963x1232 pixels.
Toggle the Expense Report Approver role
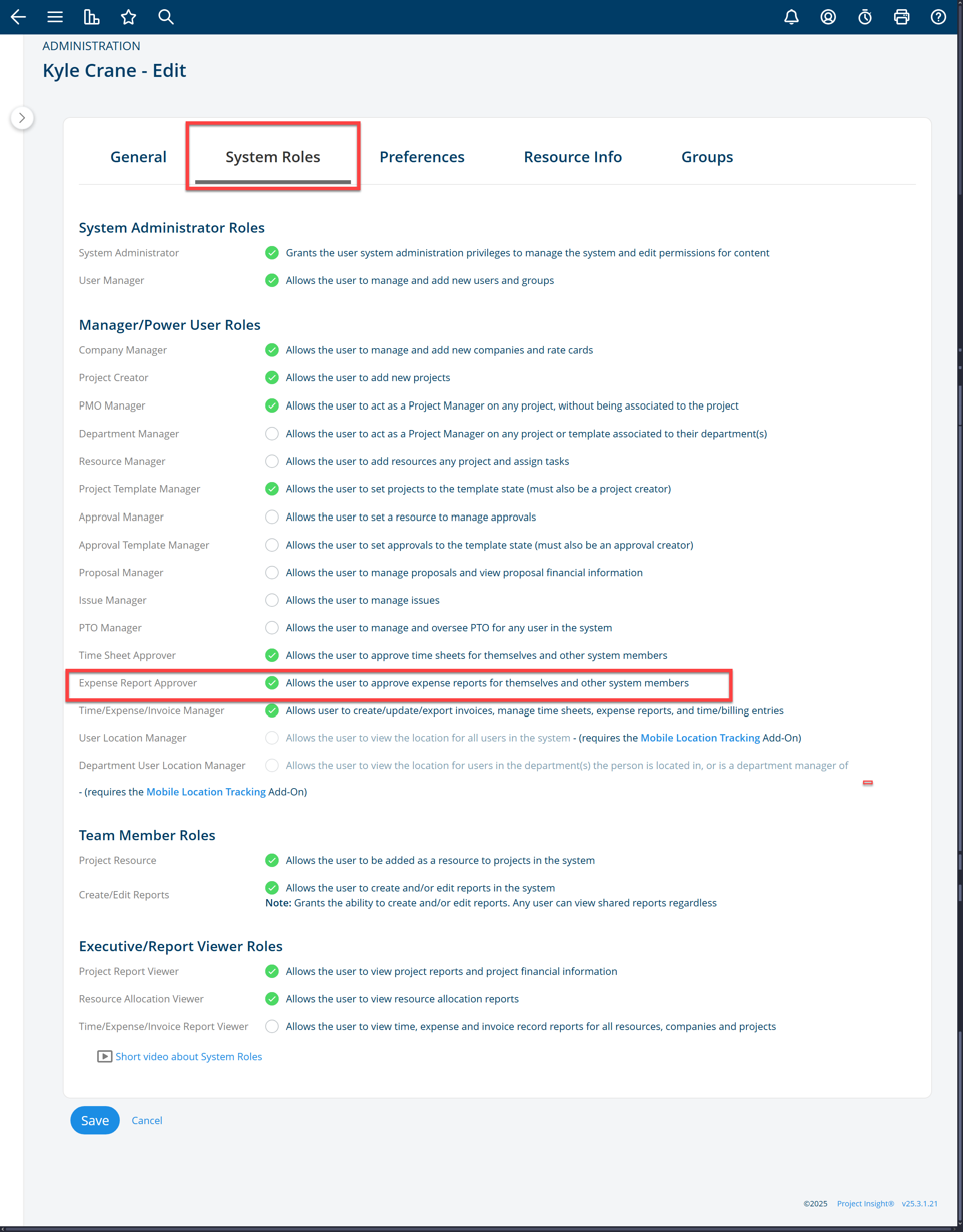(x=272, y=683)
